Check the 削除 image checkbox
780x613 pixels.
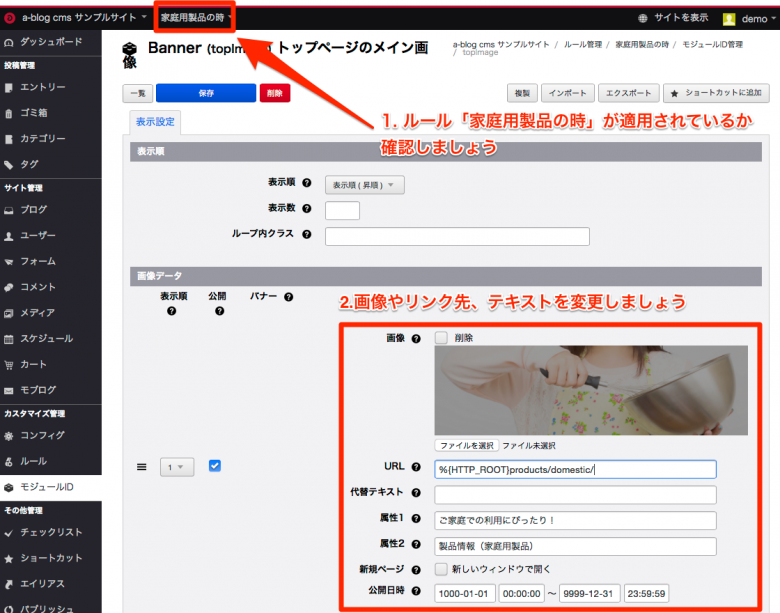click(441, 338)
